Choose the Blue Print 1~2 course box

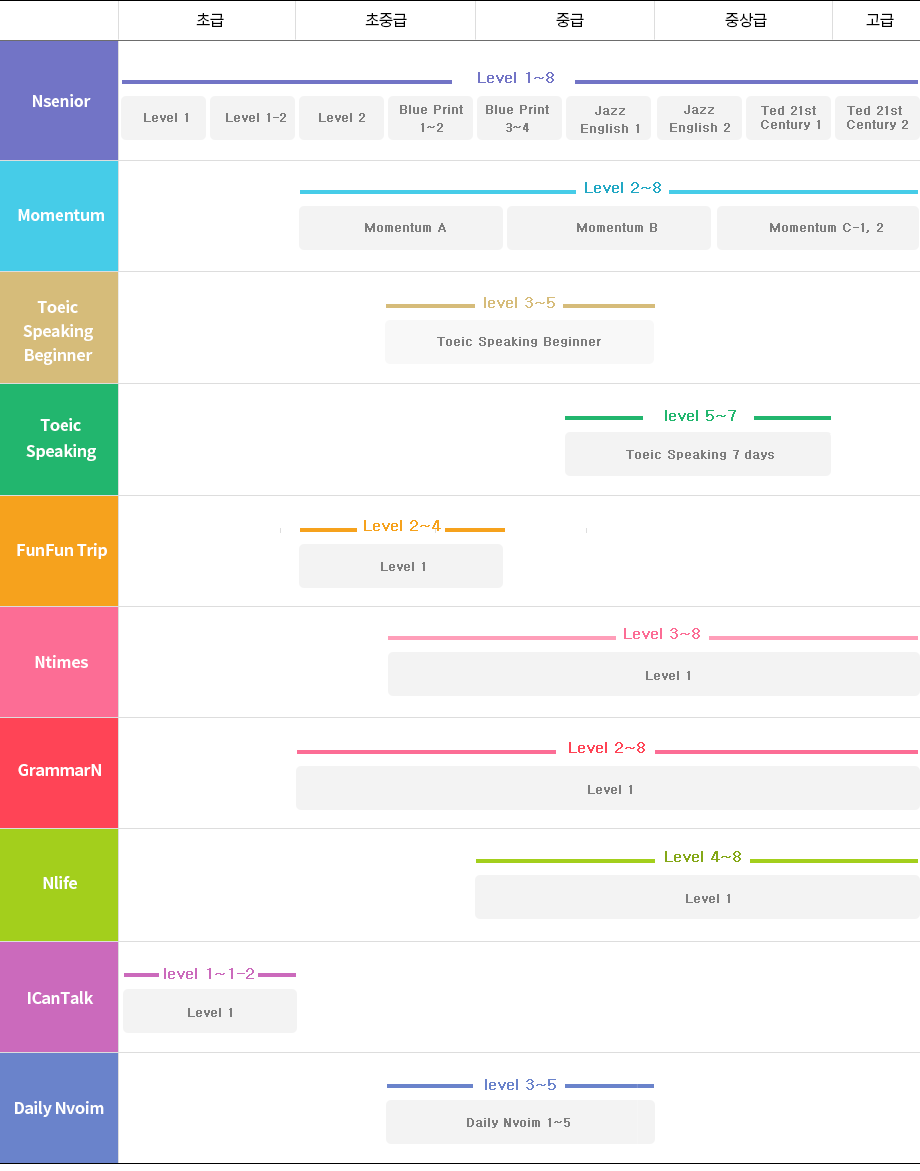(430, 118)
